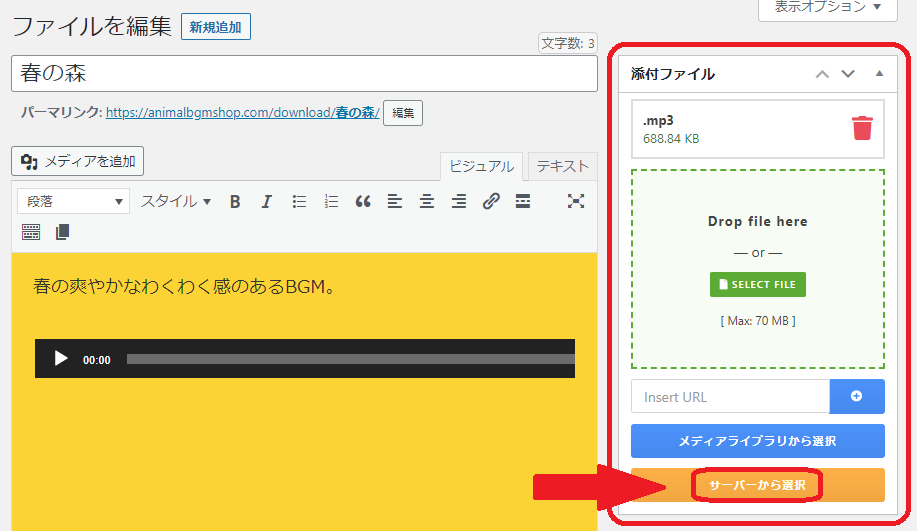Apply blockquote formatting
Screen dimensions: 917x531
(x=363, y=201)
